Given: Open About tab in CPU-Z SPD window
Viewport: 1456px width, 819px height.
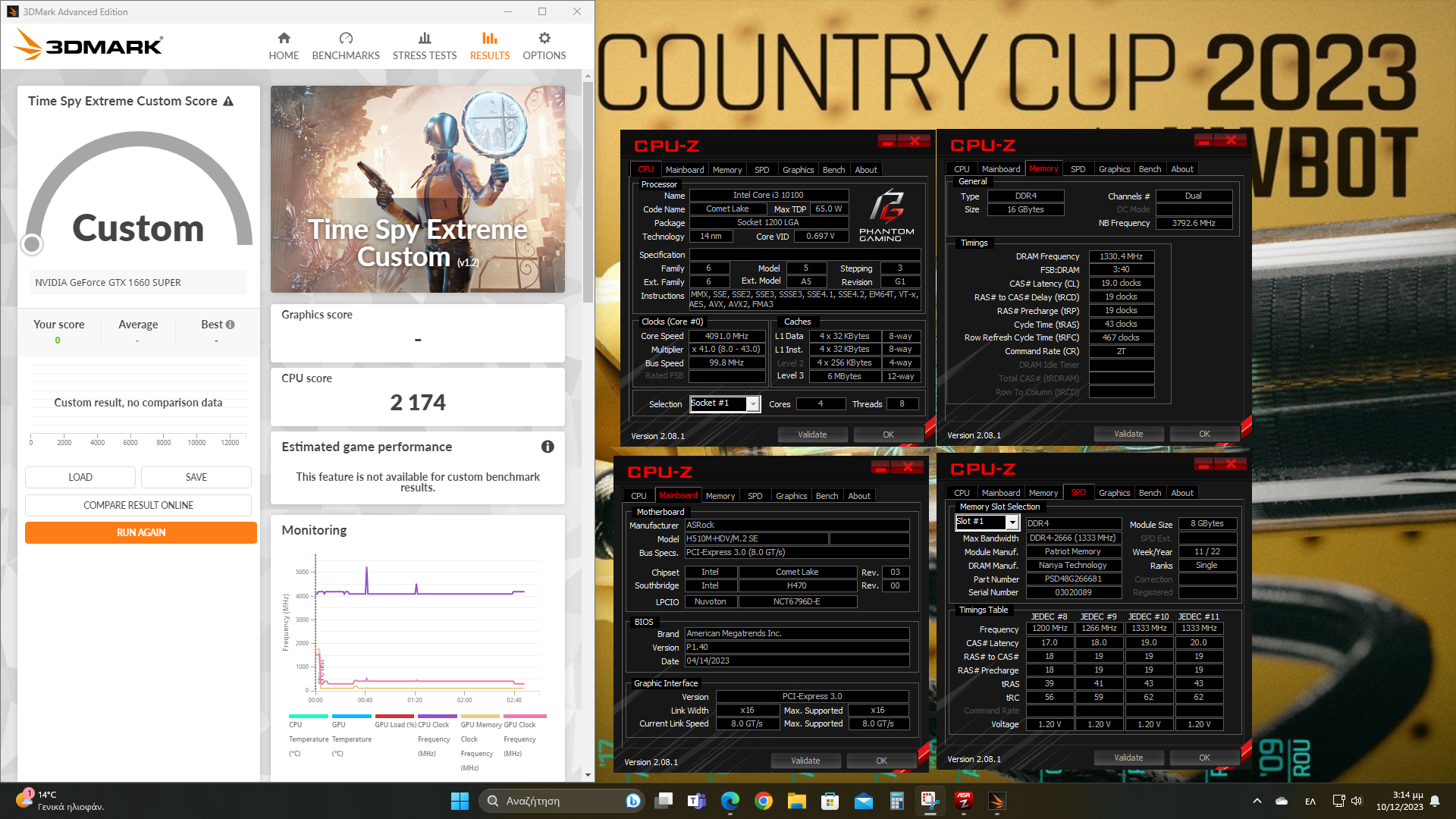Looking at the screenshot, I should (x=1181, y=493).
